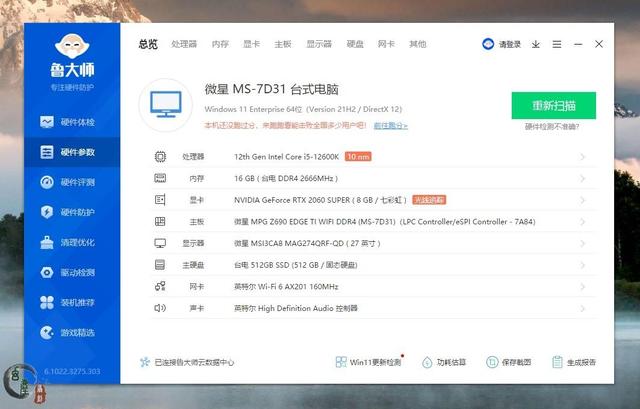Image resolution: width=640 pixels, height=409 pixels.
Task: Open 游戏精选 games section
Action: (x=67, y=333)
